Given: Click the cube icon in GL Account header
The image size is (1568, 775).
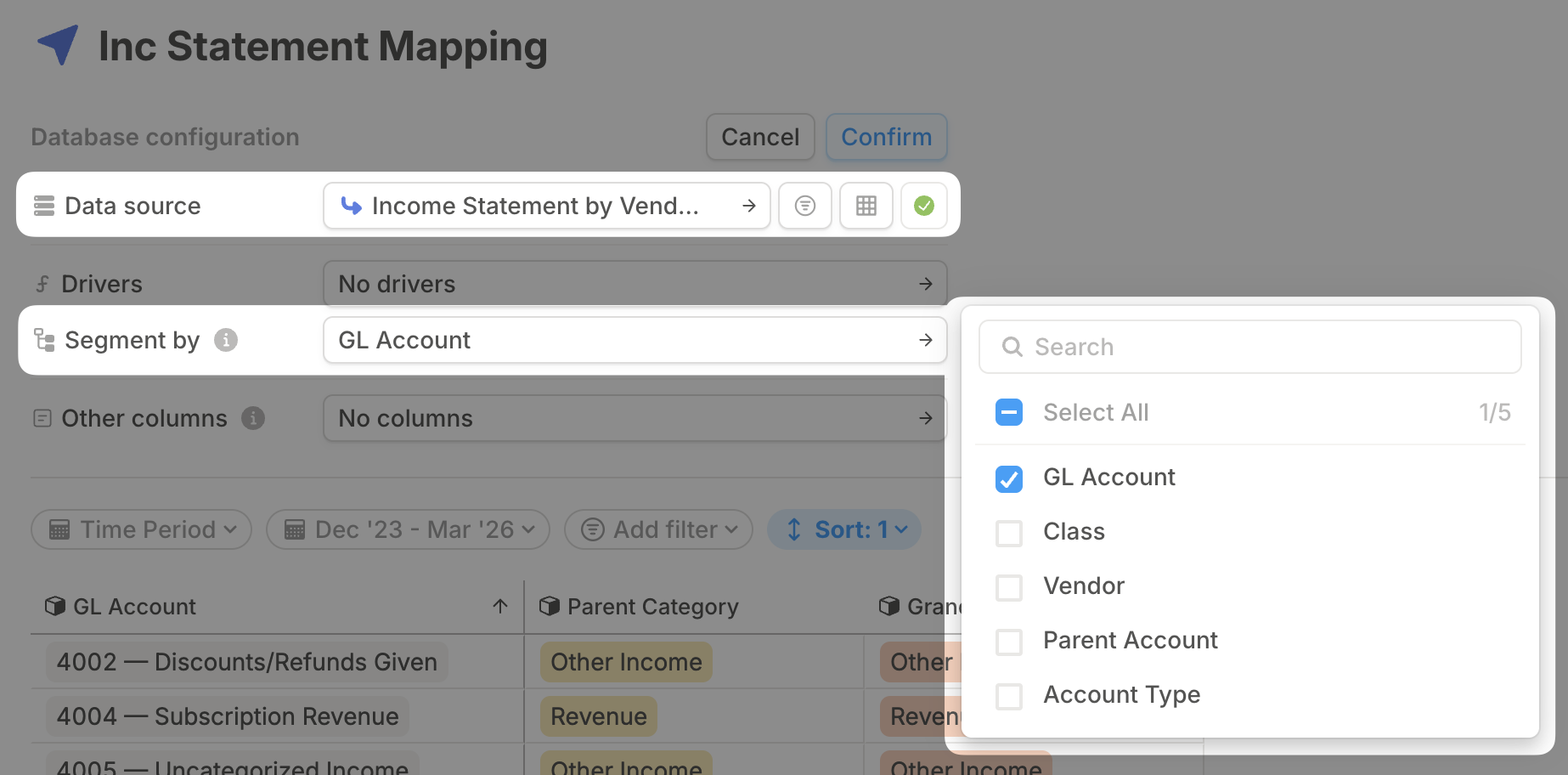Looking at the screenshot, I should click(x=55, y=606).
